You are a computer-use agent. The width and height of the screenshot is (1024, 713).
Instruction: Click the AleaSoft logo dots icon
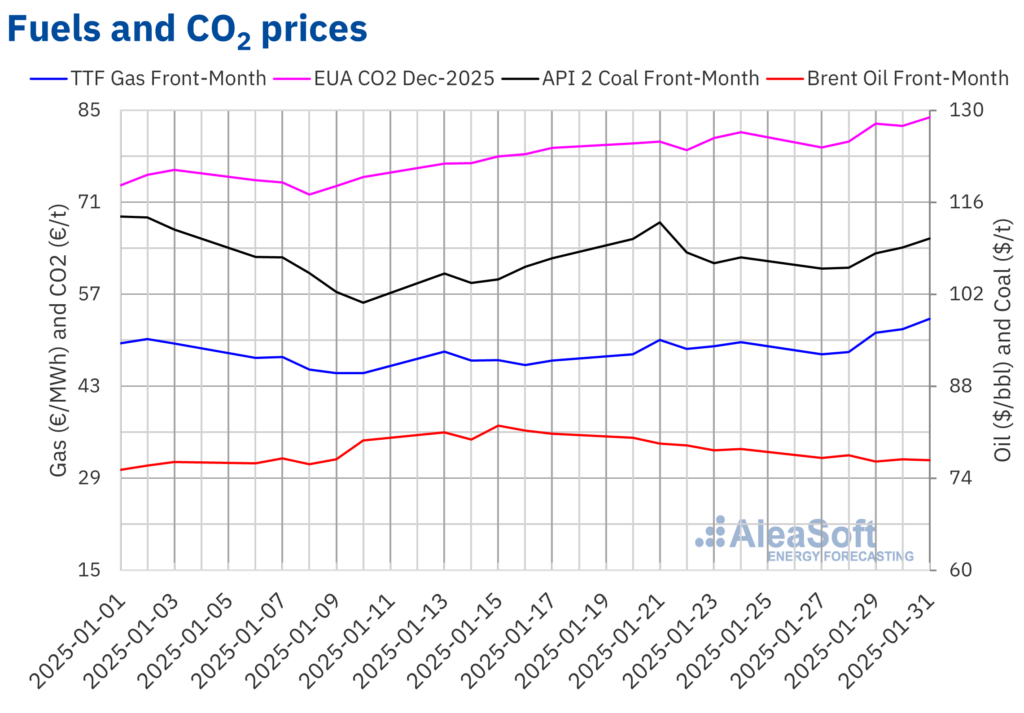pyautogui.click(x=711, y=532)
